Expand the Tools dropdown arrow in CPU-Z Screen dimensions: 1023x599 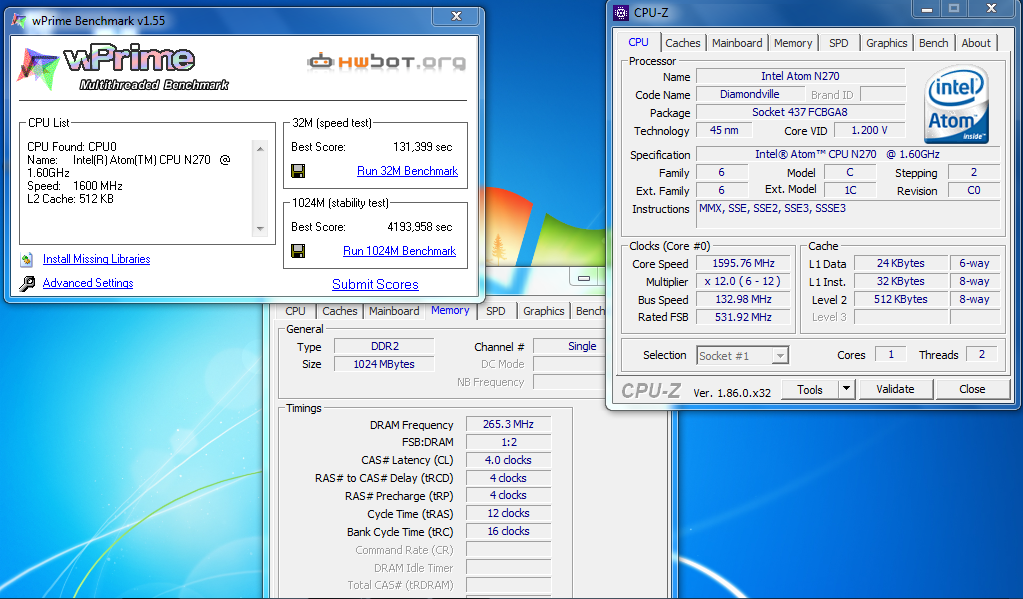[x=846, y=390]
